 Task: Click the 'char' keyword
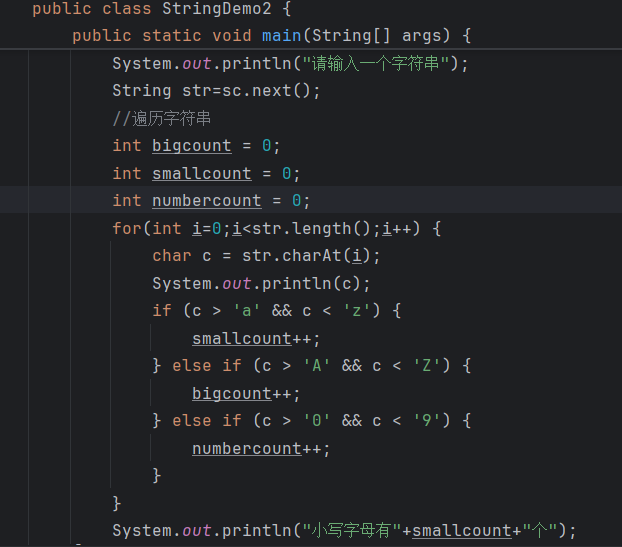pyautogui.click(x=172, y=256)
